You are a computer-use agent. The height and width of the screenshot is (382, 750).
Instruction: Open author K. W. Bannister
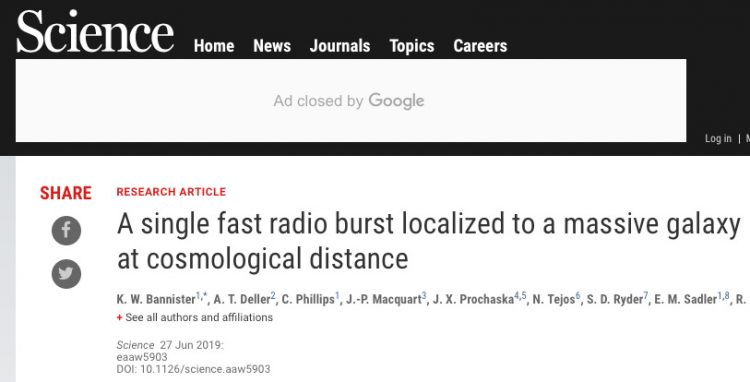click(156, 300)
